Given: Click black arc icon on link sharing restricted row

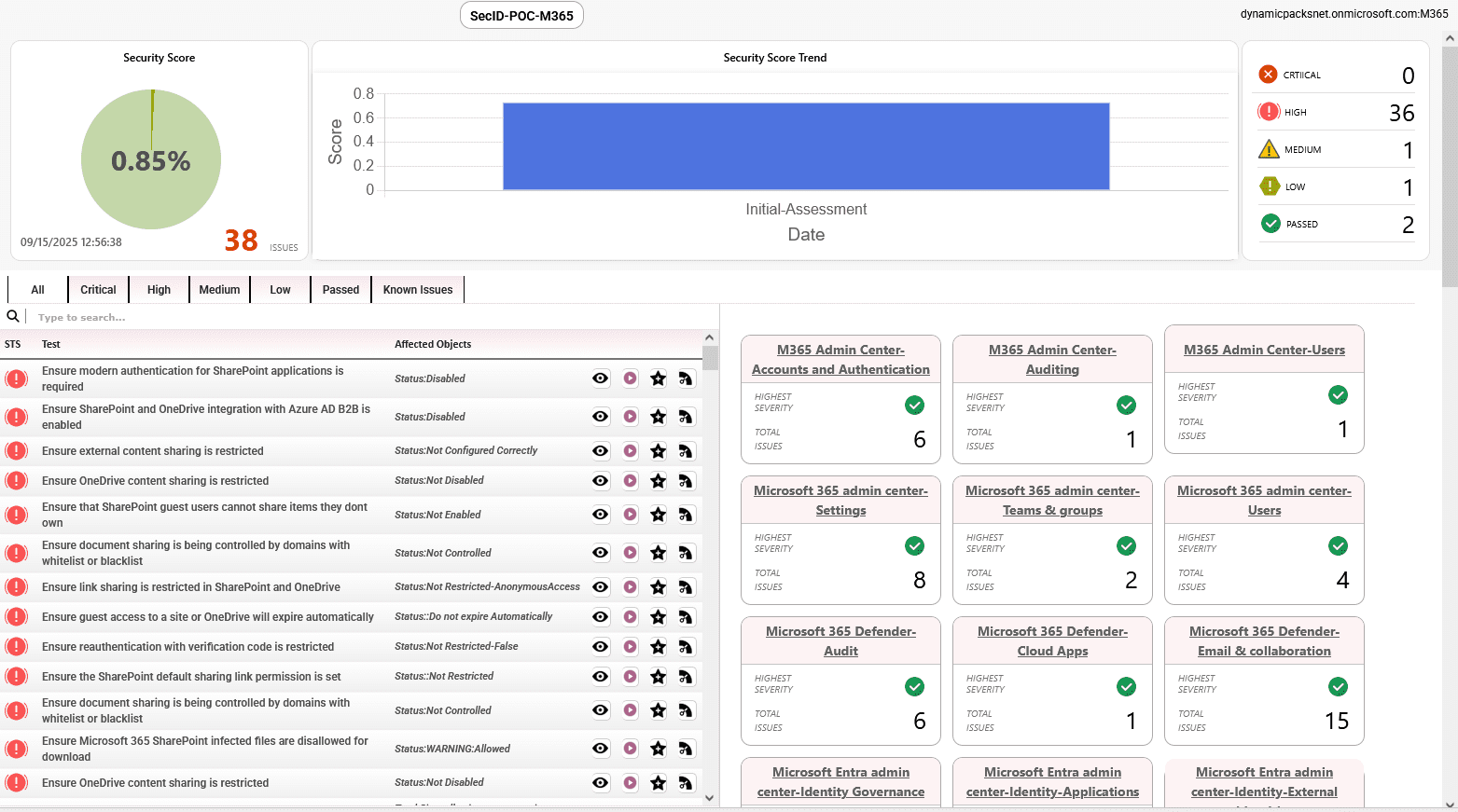Looking at the screenshot, I should pyautogui.click(x=686, y=587).
